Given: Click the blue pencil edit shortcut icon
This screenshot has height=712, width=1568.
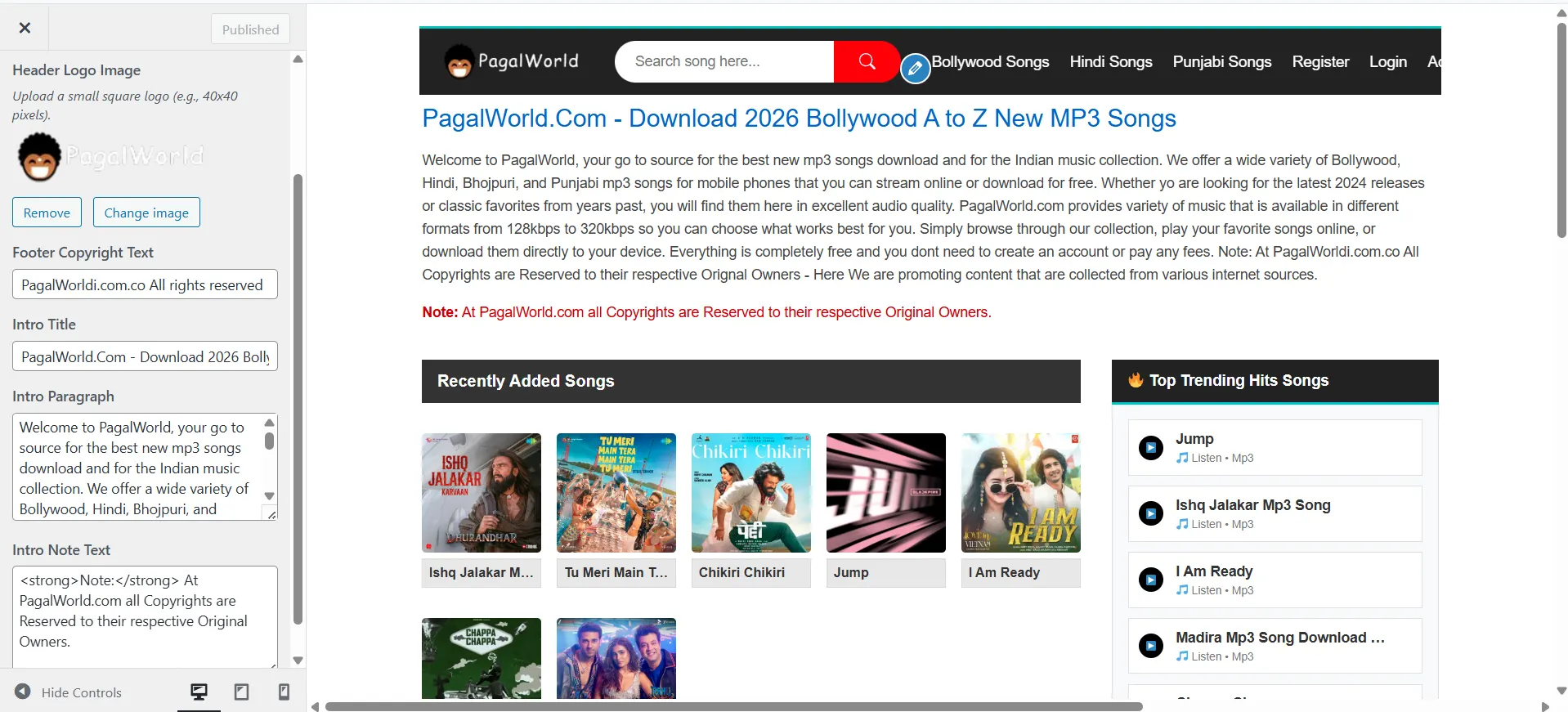Looking at the screenshot, I should 916,69.
